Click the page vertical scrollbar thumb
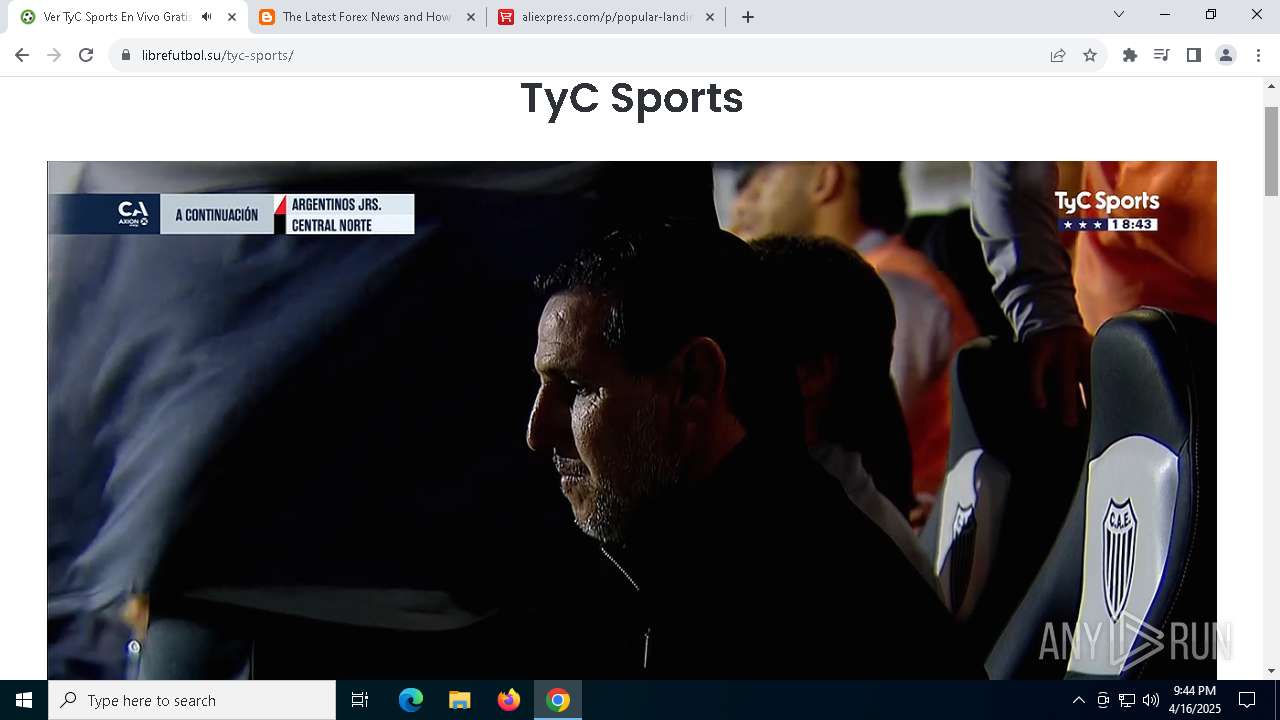The image size is (1280, 720). click(x=1271, y=150)
